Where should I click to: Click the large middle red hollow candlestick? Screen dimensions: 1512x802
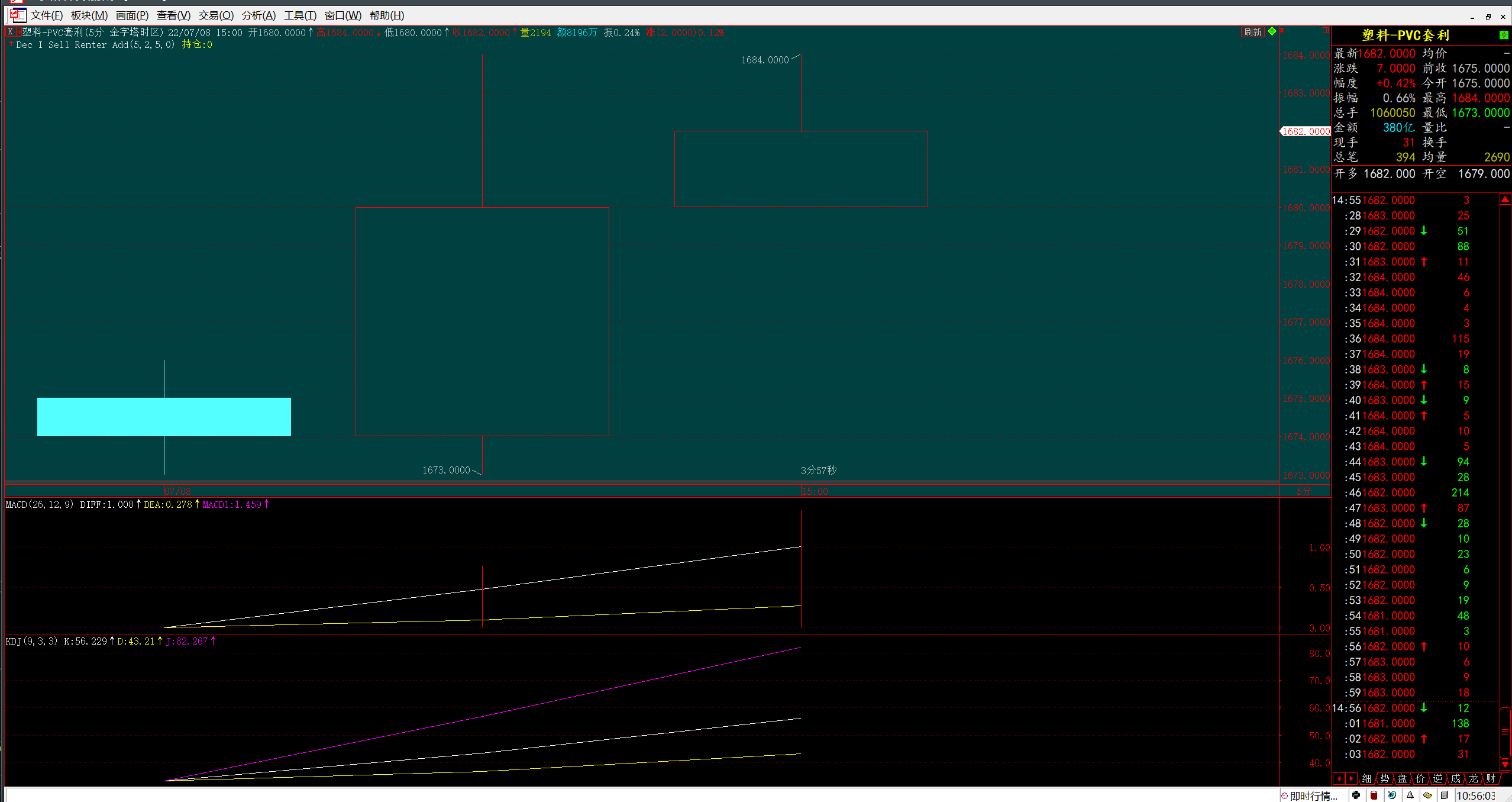[482, 321]
